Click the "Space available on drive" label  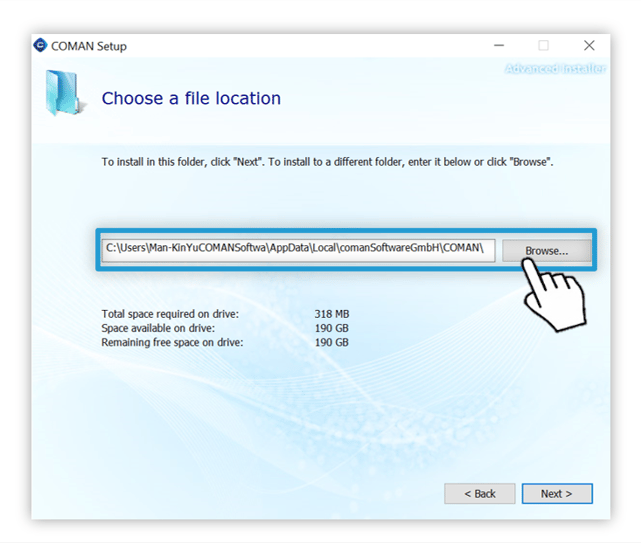158,328
